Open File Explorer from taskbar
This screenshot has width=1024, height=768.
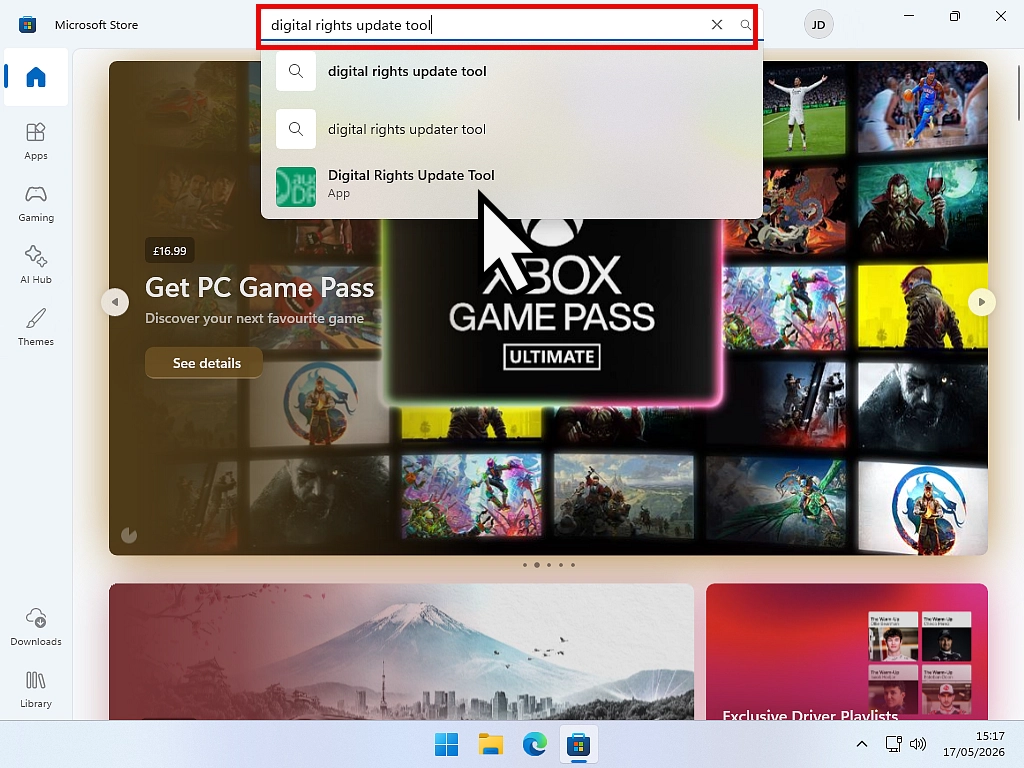pos(490,744)
